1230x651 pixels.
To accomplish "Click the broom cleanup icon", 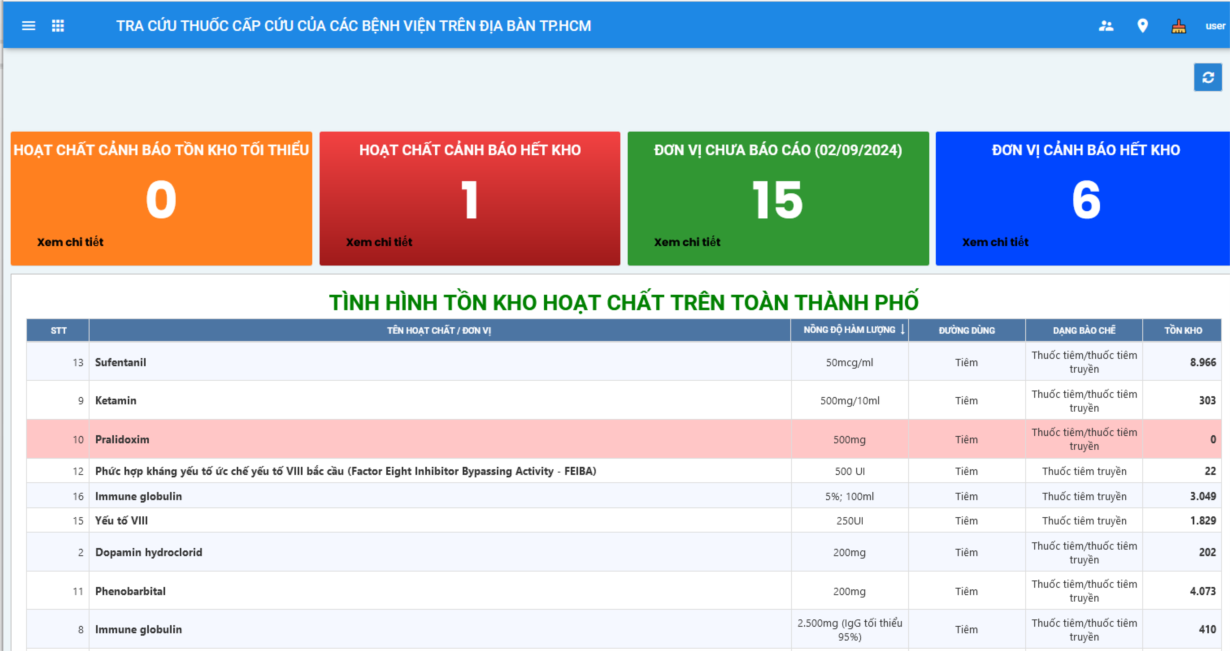I will [1178, 25].
